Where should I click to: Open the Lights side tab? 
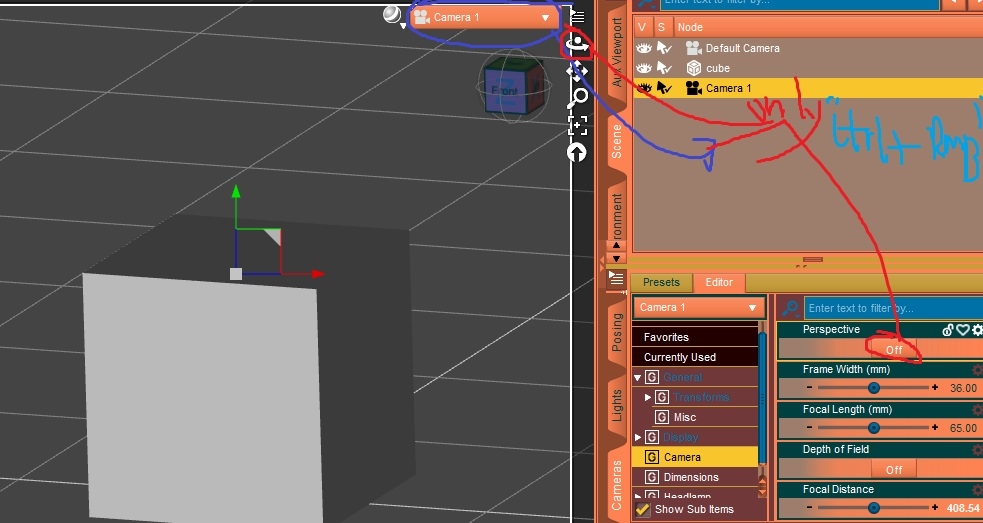point(617,406)
